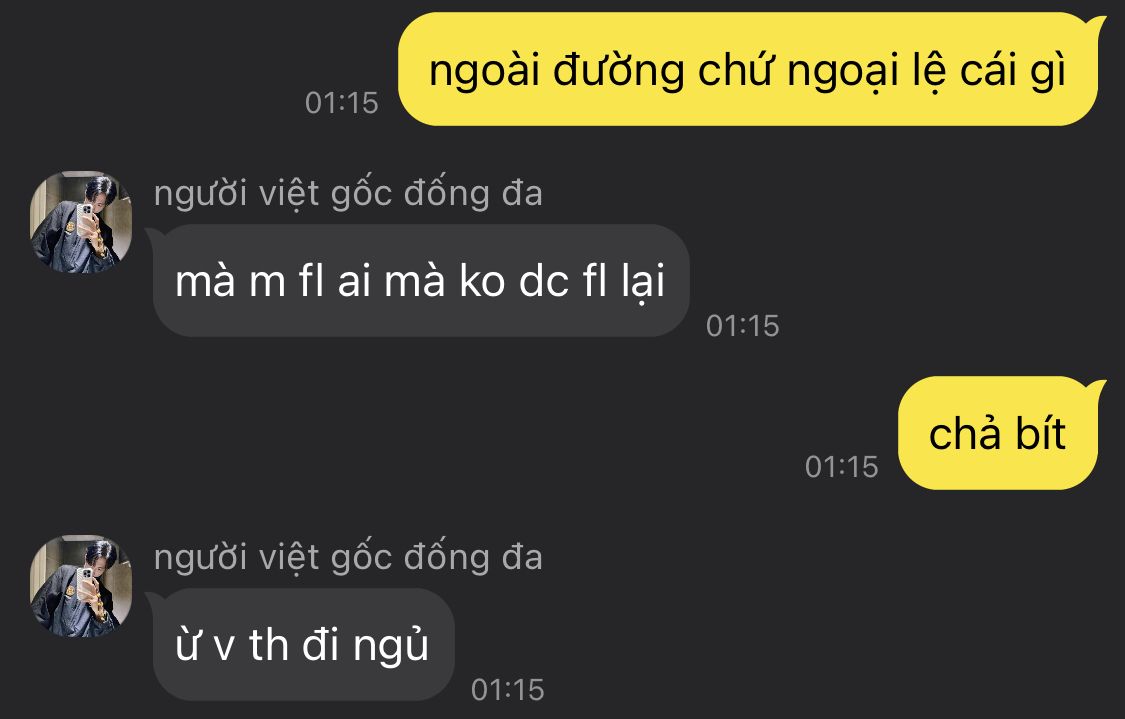Open the avatar beside "mà m fl ai" message
Screen dimensions: 1125x719
point(81,222)
